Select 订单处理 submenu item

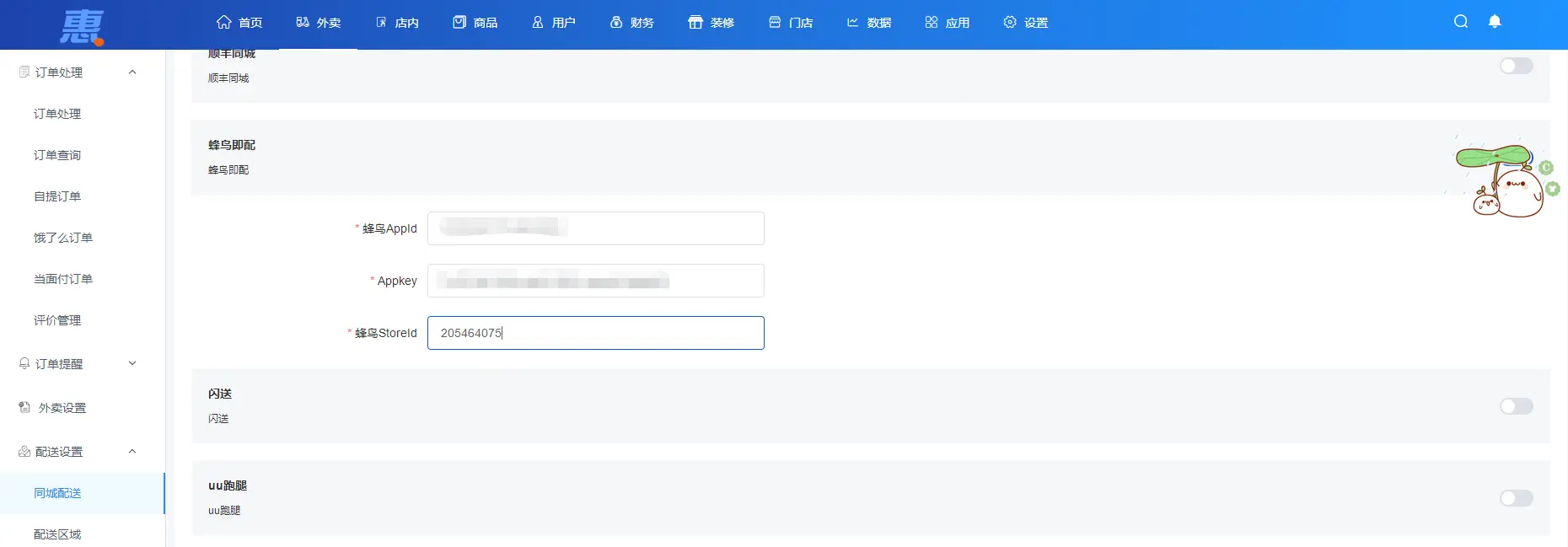(x=57, y=114)
